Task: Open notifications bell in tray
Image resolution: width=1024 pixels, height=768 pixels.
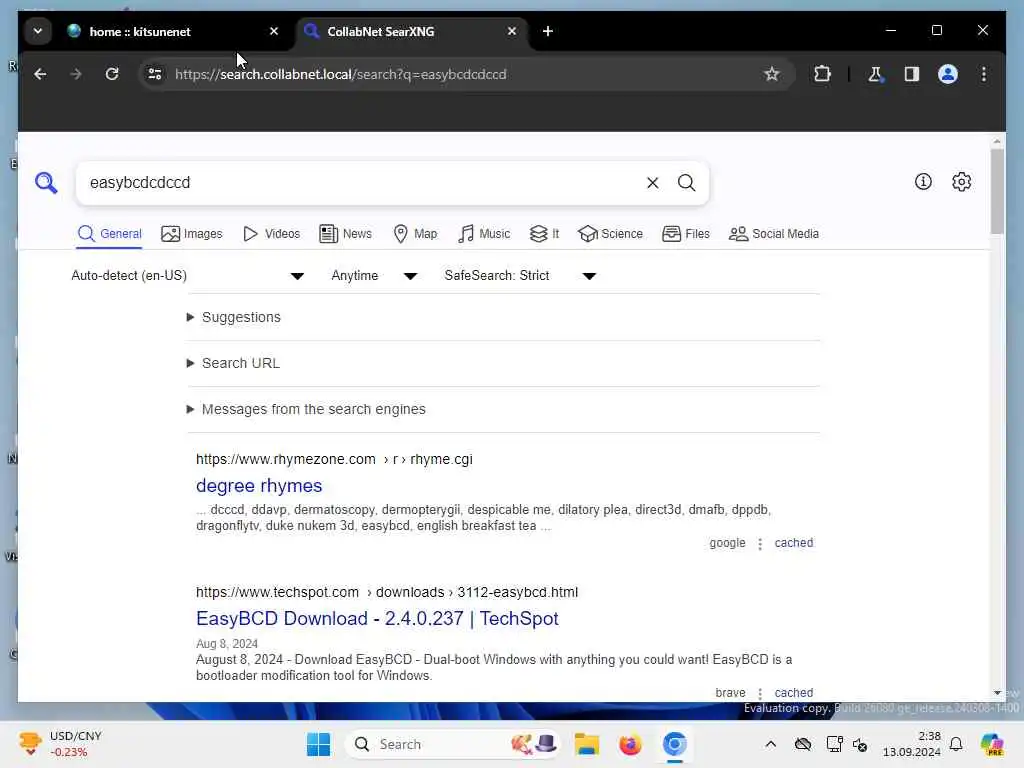Action: pyautogui.click(x=956, y=744)
